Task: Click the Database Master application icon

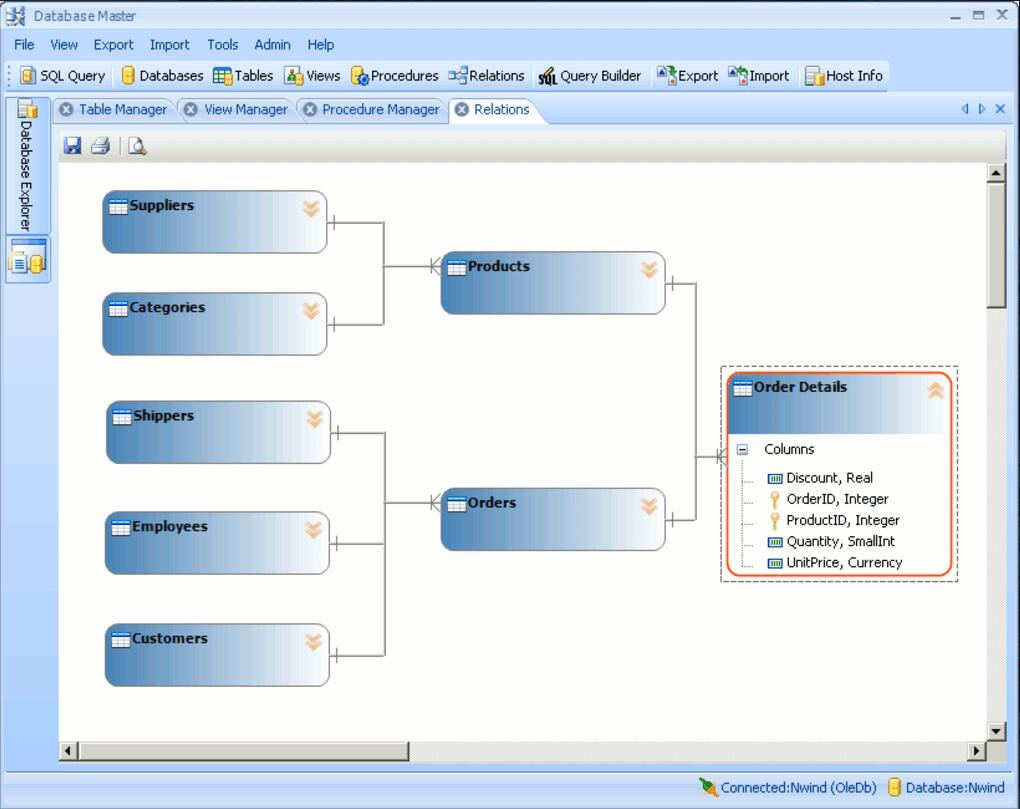Action: coord(16,16)
